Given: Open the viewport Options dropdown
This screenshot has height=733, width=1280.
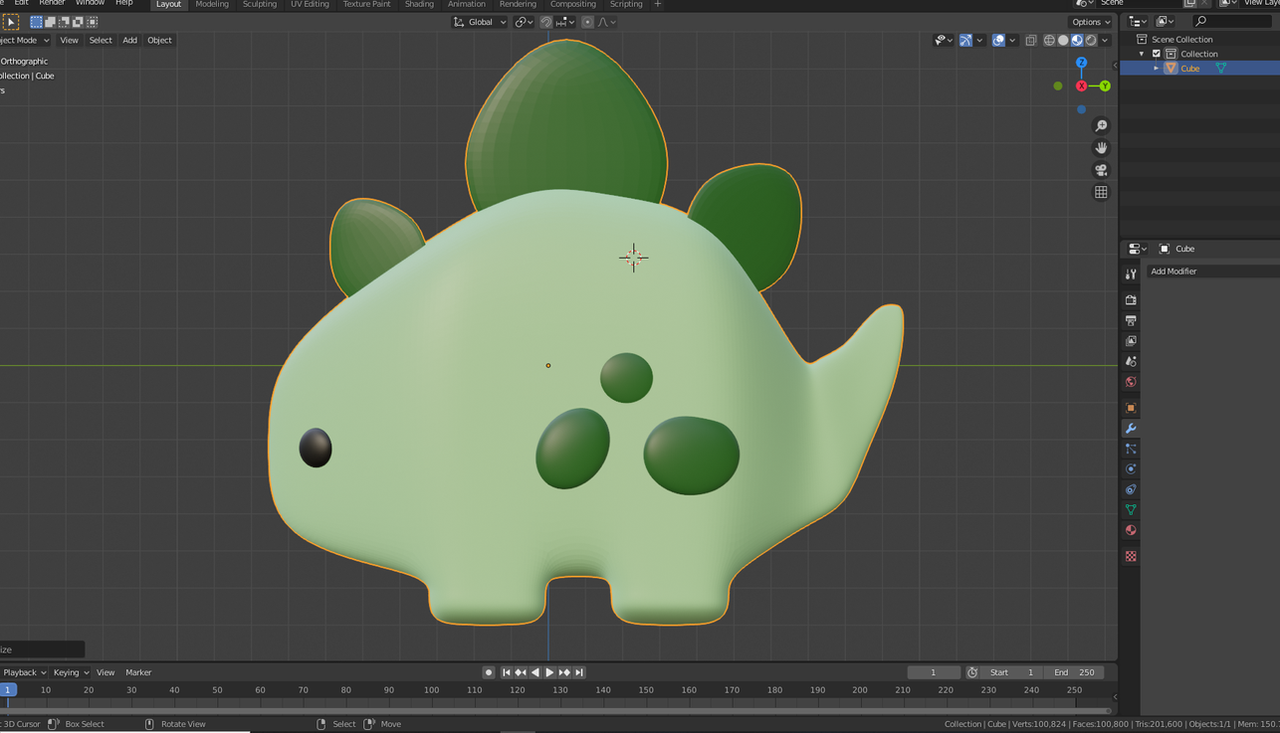Looking at the screenshot, I should 1090,22.
